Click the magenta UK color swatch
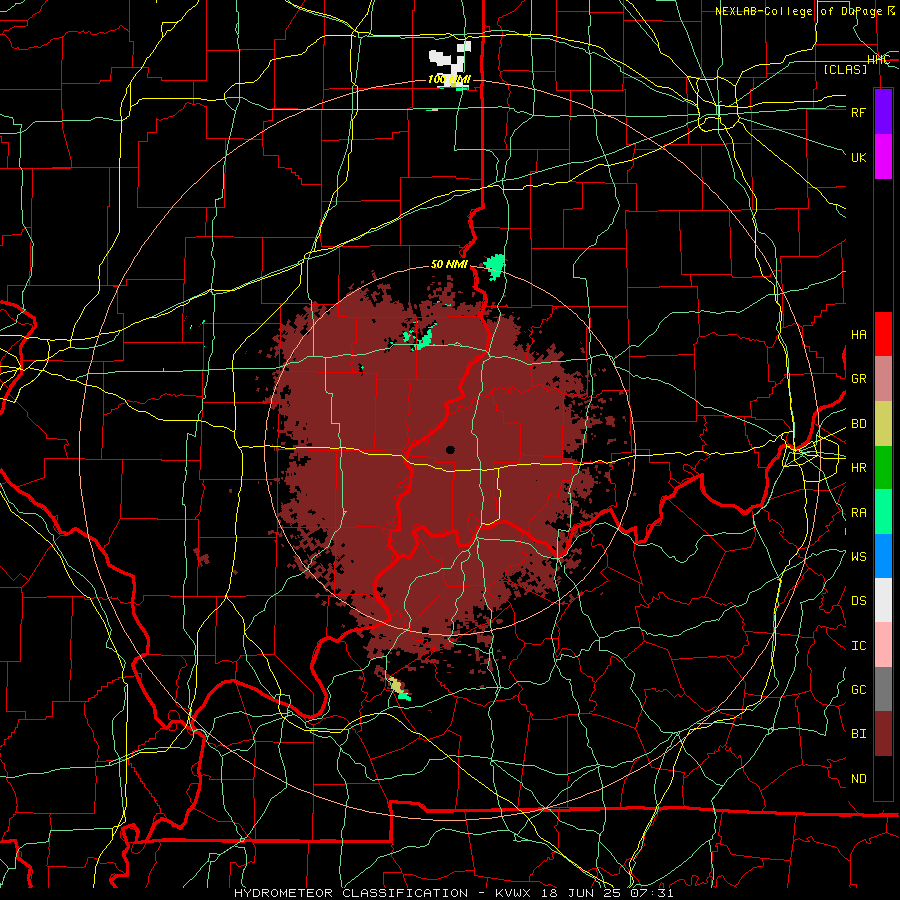The height and width of the screenshot is (900, 900). [883, 157]
